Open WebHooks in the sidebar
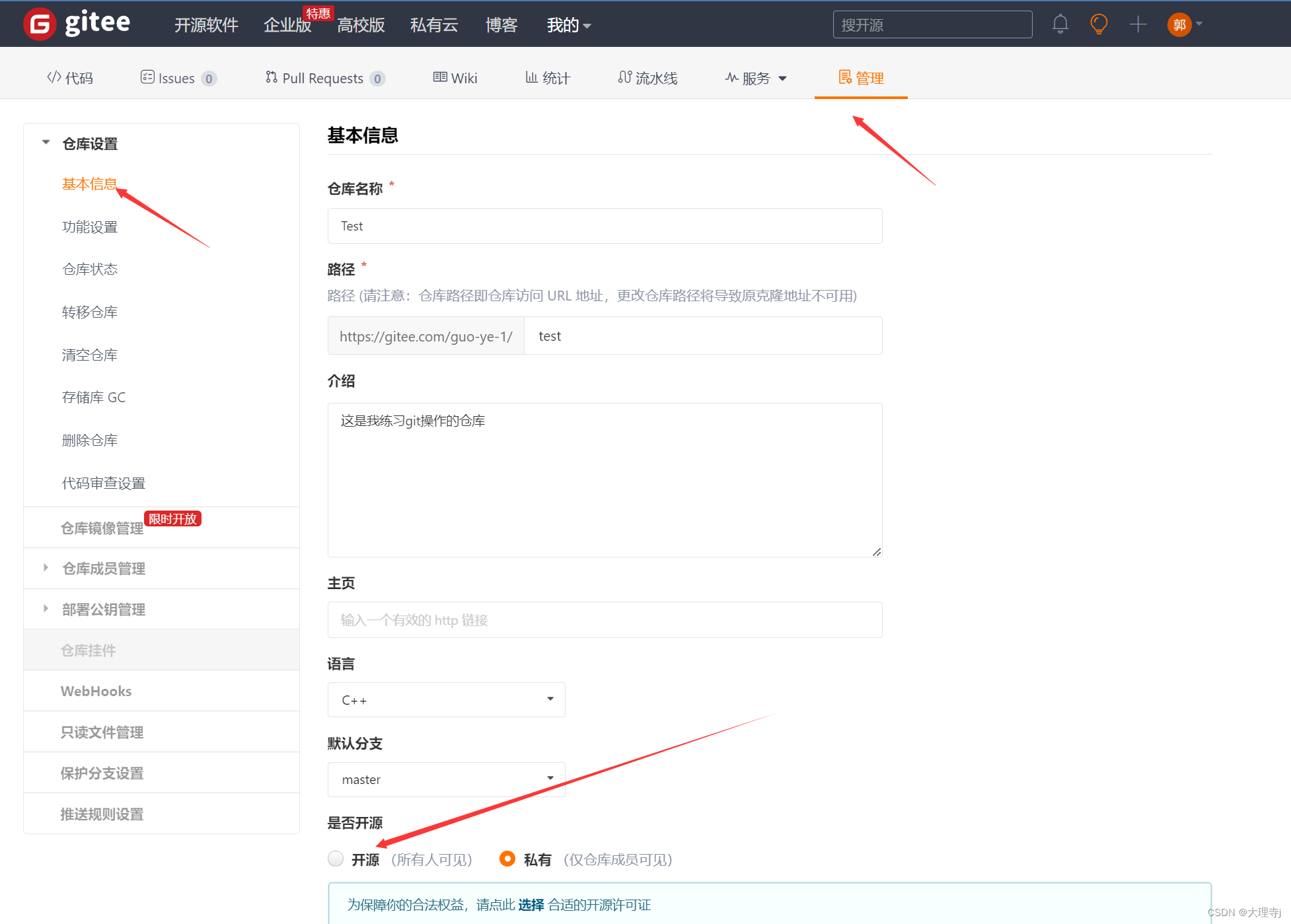Viewport: 1291px width, 924px height. (96, 691)
